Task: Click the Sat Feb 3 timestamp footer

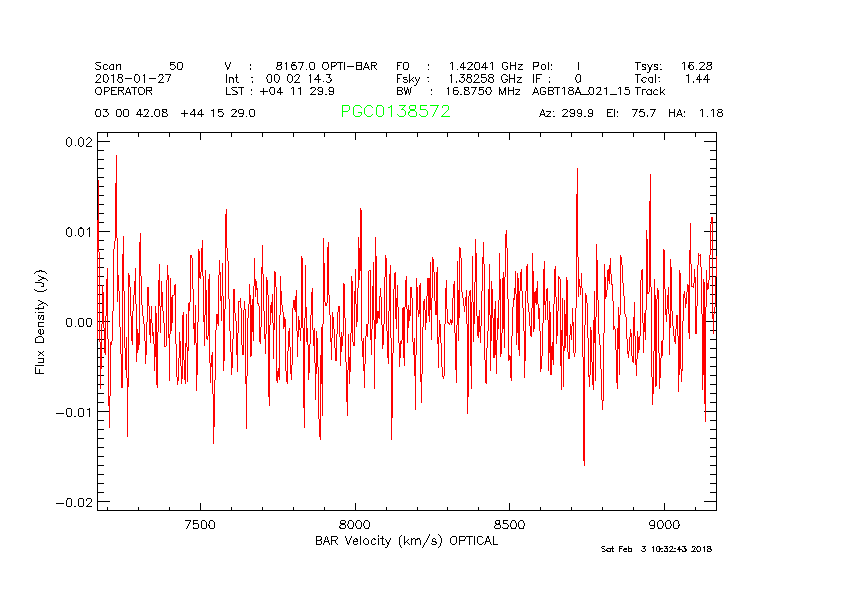Action: tap(656, 549)
